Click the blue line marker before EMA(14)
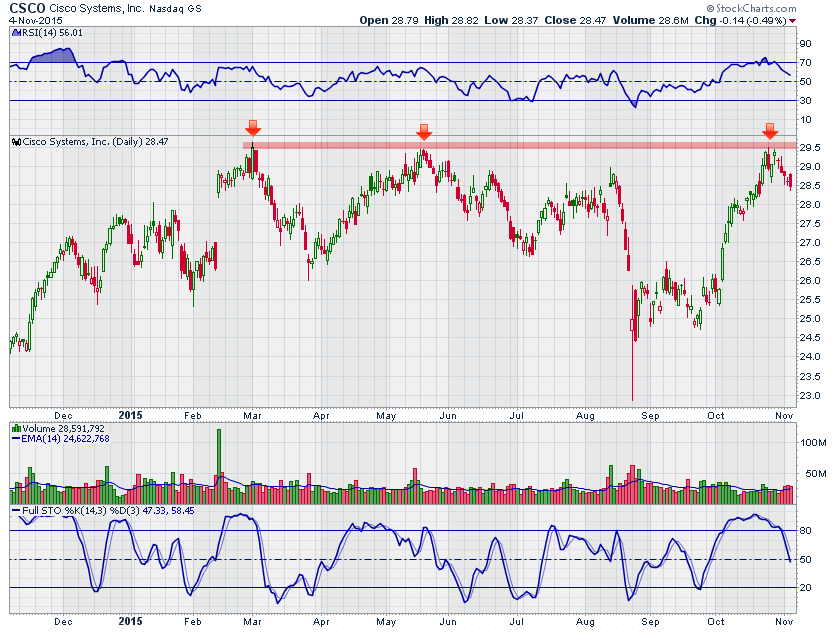Image resolution: width=832 pixels, height=635 pixels. coord(16,439)
